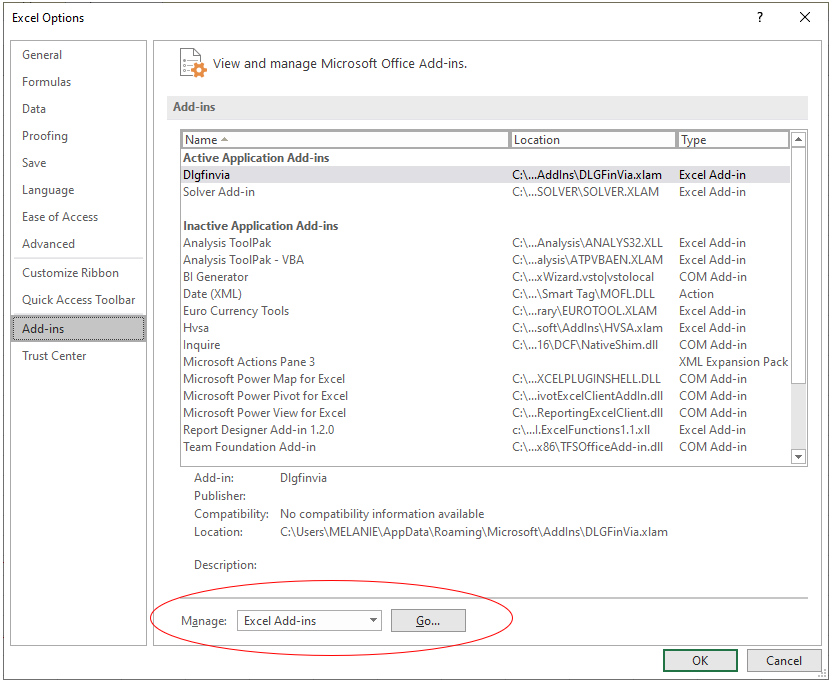Screen dimensions: 831x683
Task: Click the Add-ins gear icon at dialog top
Action: (192, 61)
